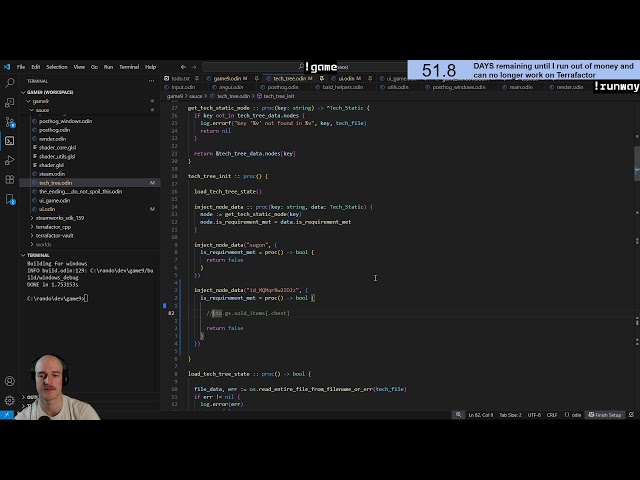The image size is (640, 480).
Task: Open Run and Debug view
Action: (10, 160)
